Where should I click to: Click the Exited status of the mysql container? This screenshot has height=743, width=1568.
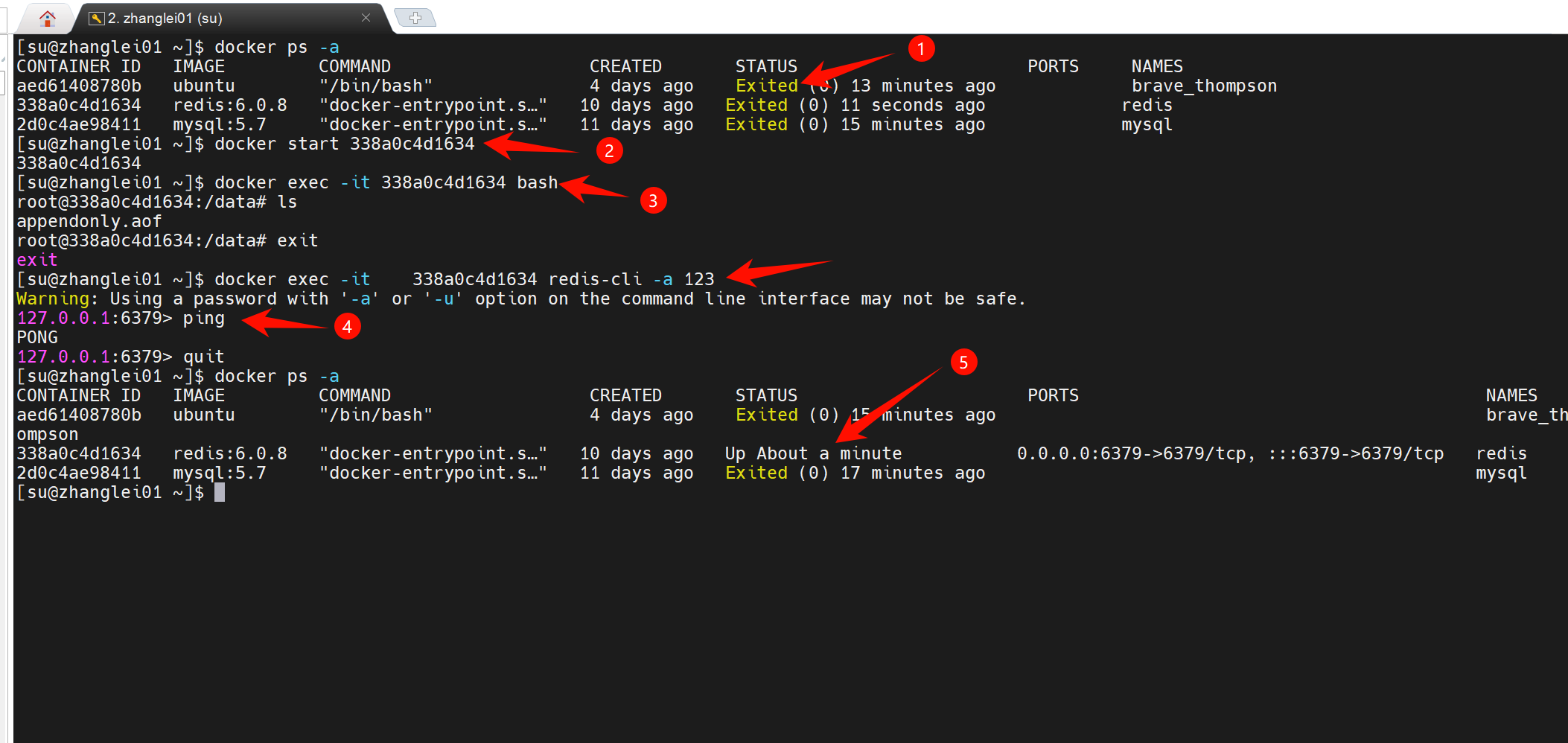756,124
